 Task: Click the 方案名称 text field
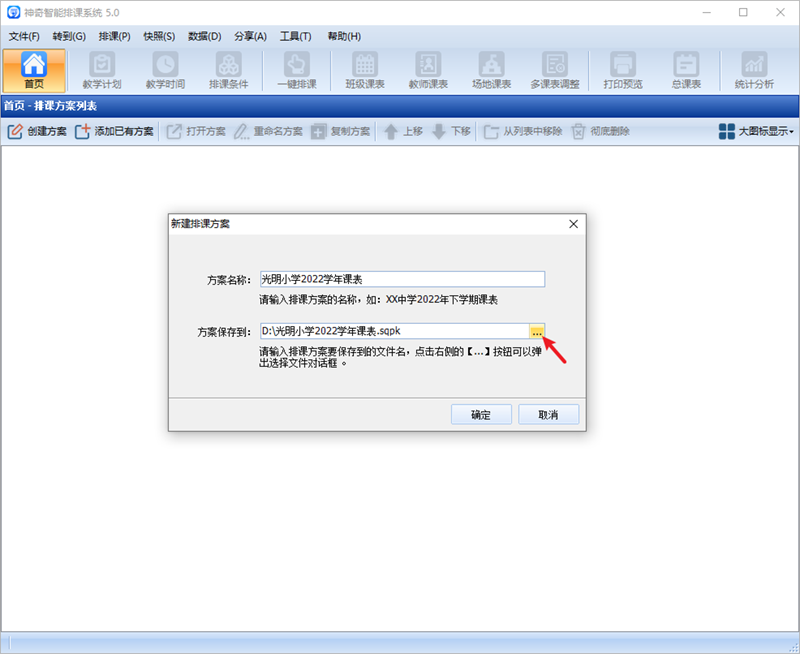pos(403,279)
